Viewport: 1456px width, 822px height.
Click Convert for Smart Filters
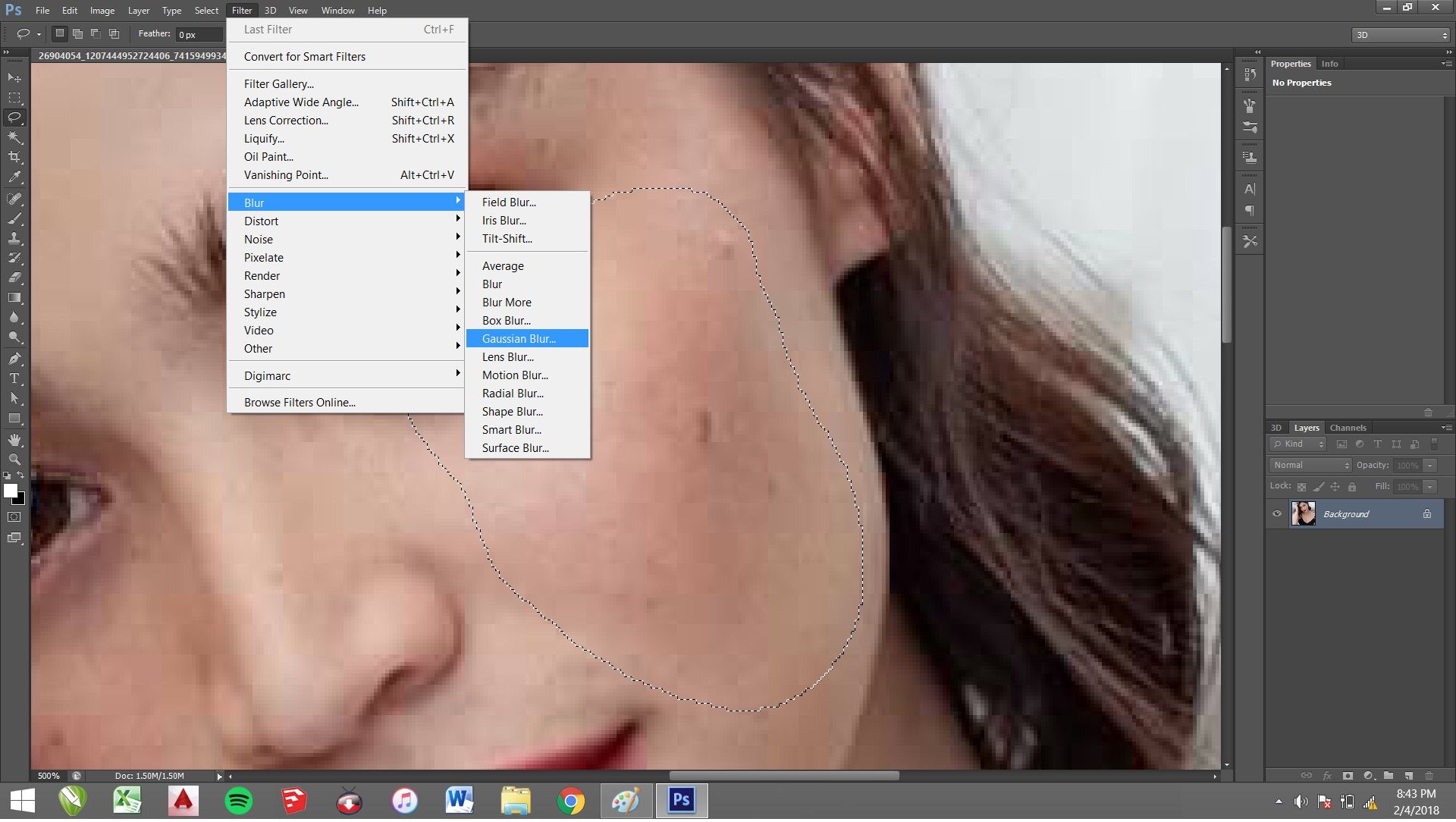[346, 57]
